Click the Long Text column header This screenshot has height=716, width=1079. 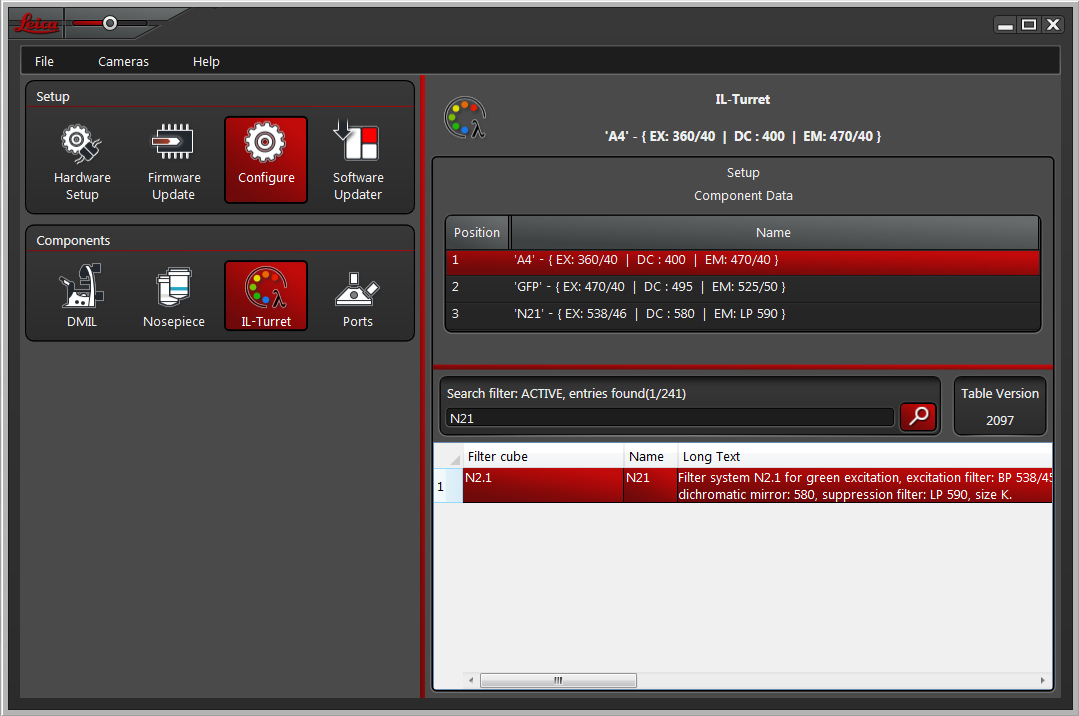[864, 456]
